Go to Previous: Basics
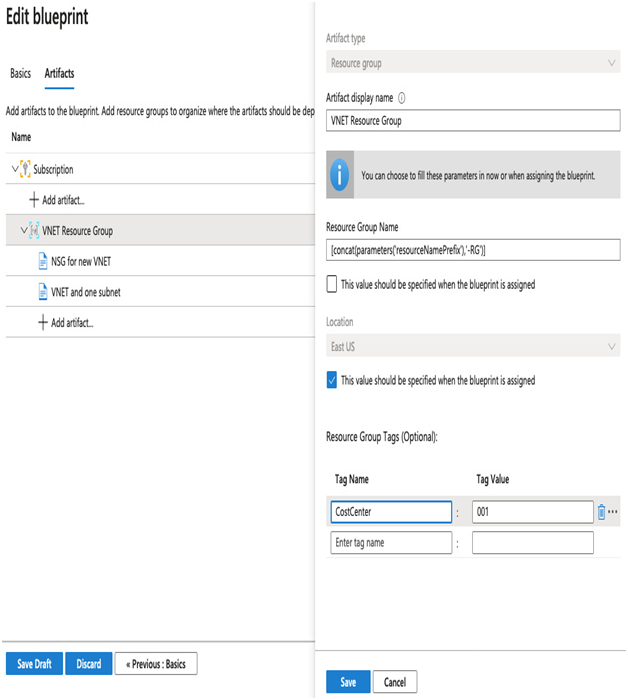Viewport: 628px width, 700px height. pyautogui.click(x=156, y=664)
